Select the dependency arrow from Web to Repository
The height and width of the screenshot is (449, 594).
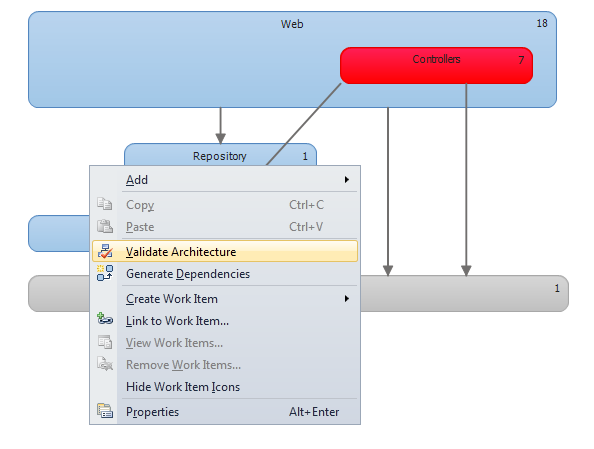click(x=220, y=126)
